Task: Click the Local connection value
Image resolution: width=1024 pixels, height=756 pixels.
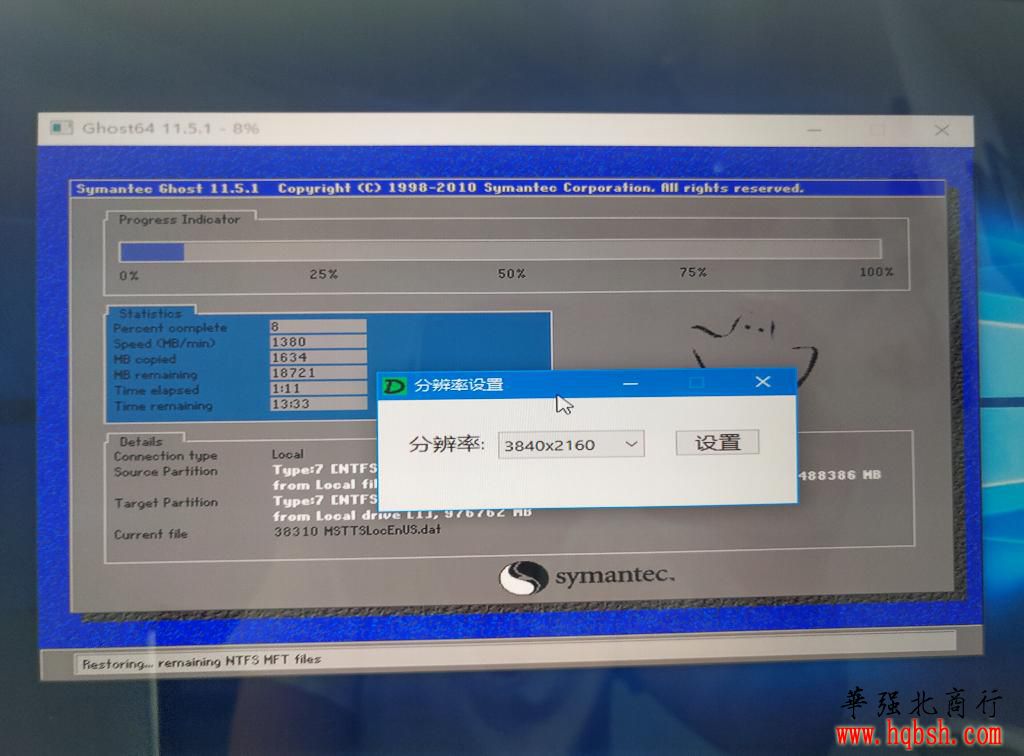Action: tap(287, 454)
